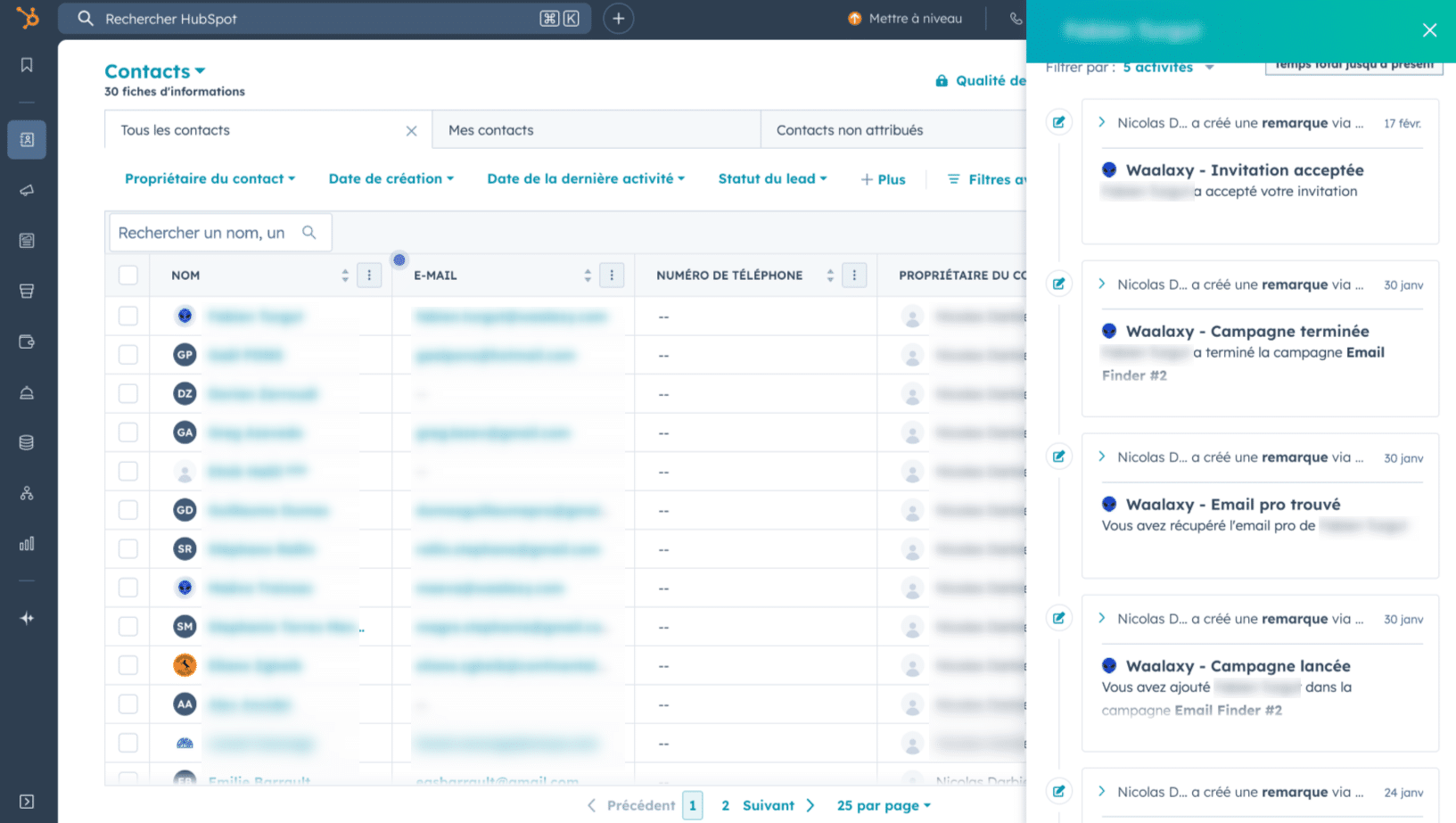Select the CRM contacts icon in sidebar

coord(27,139)
